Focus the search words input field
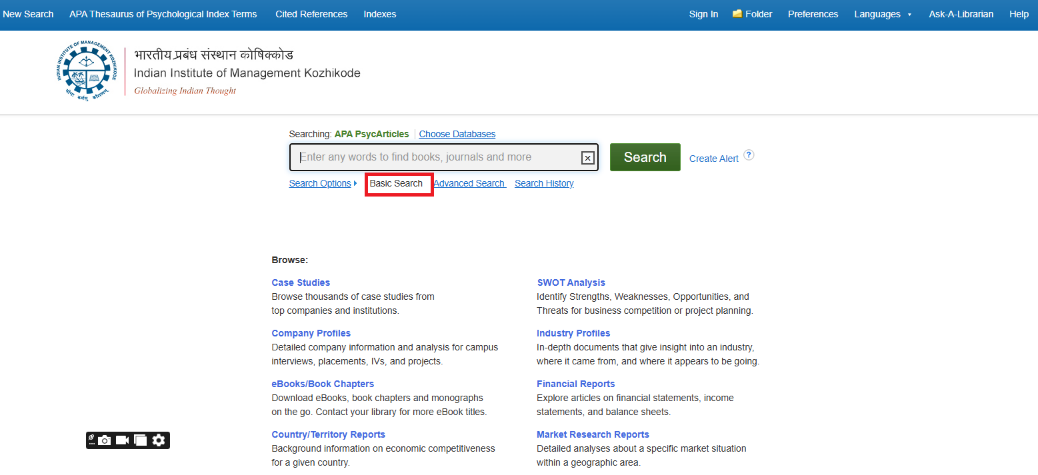This screenshot has width=1038, height=475. point(435,157)
